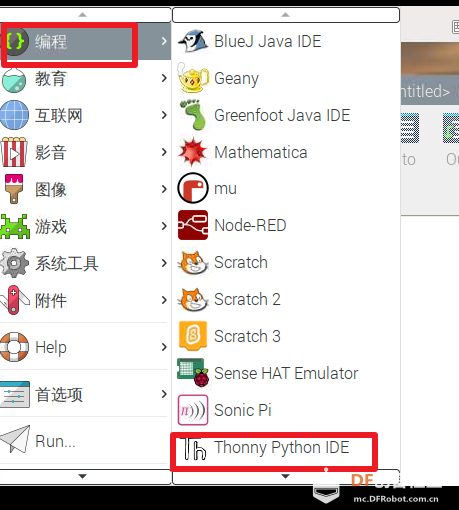Click the mu editor icon
The width and height of the screenshot is (459, 510).
tap(193, 188)
